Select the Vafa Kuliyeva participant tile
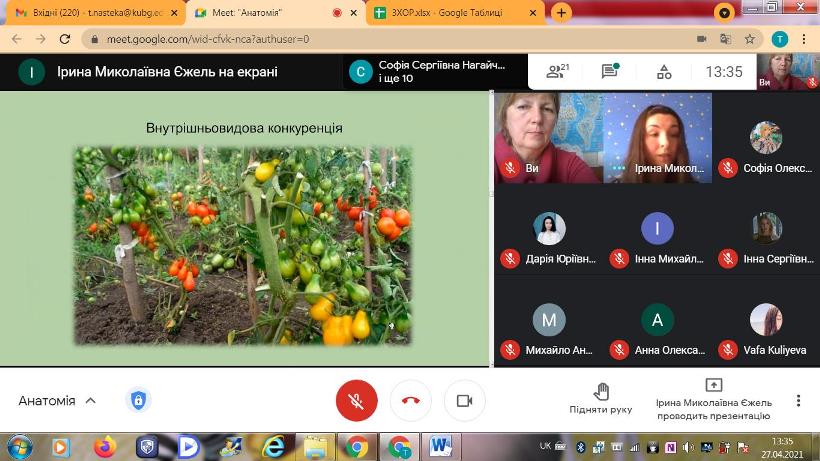Screen dimensions: 820x461 point(766,332)
